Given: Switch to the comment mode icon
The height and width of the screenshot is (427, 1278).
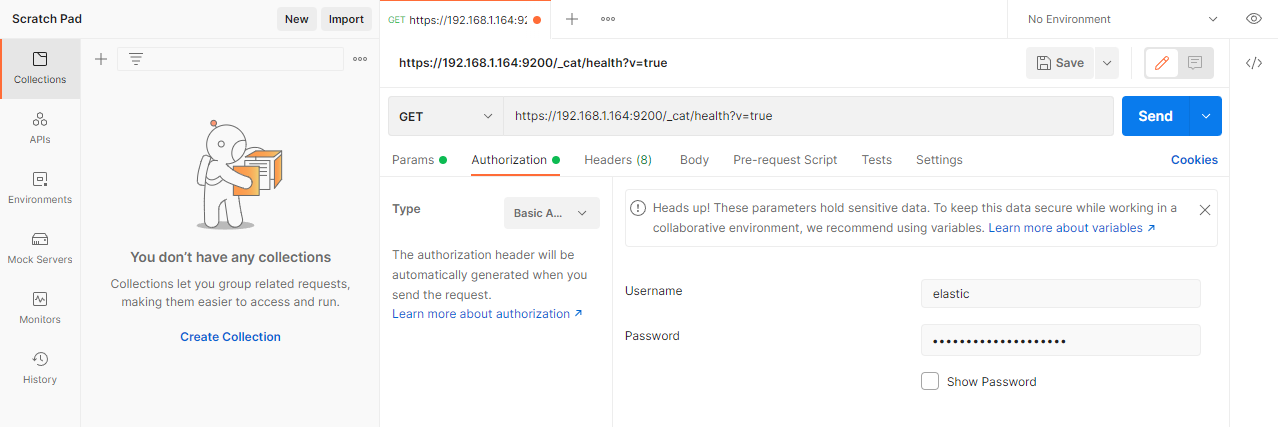Looking at the screenshot, I should tap(1194, 63).
